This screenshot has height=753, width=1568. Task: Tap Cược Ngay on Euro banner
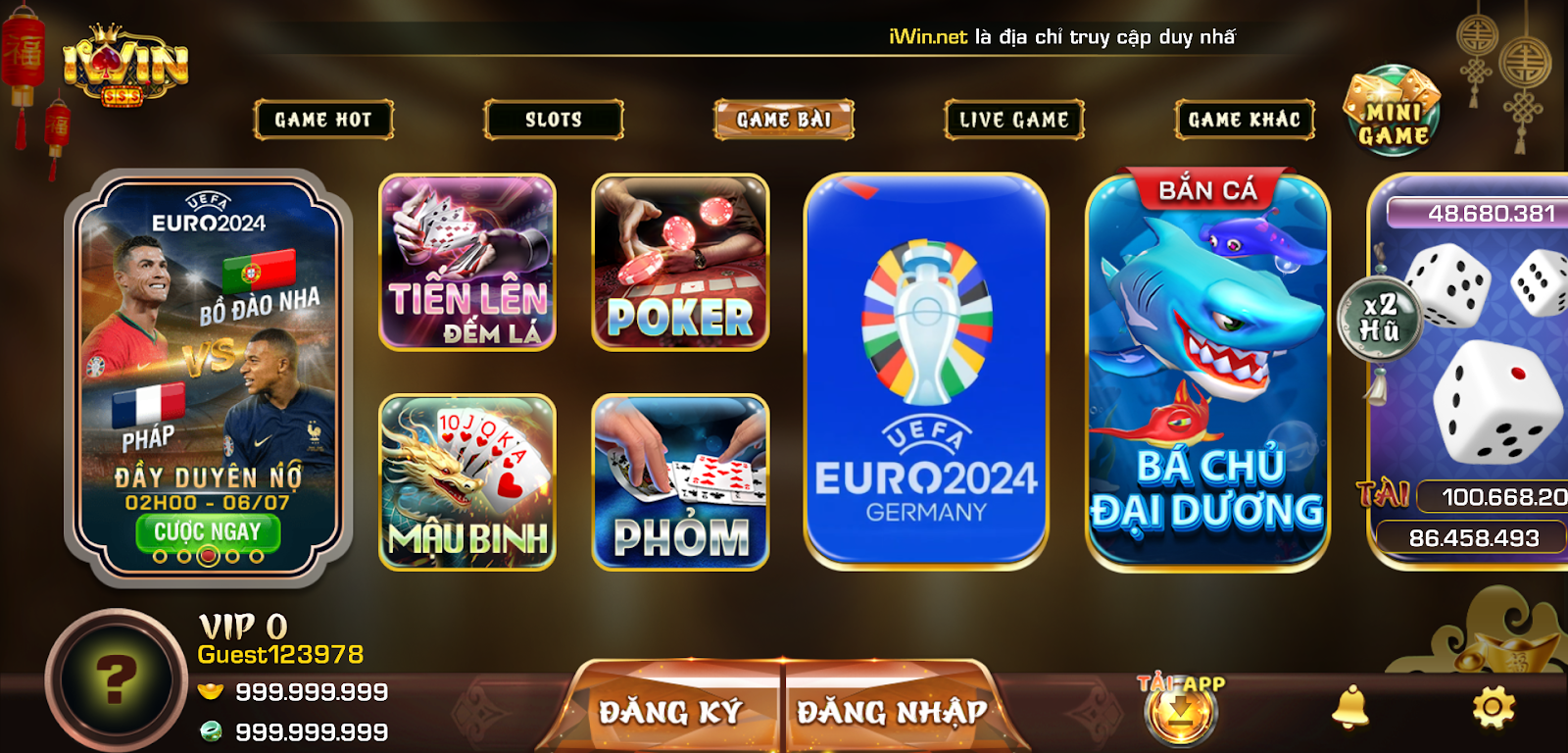tap(208, 531)
